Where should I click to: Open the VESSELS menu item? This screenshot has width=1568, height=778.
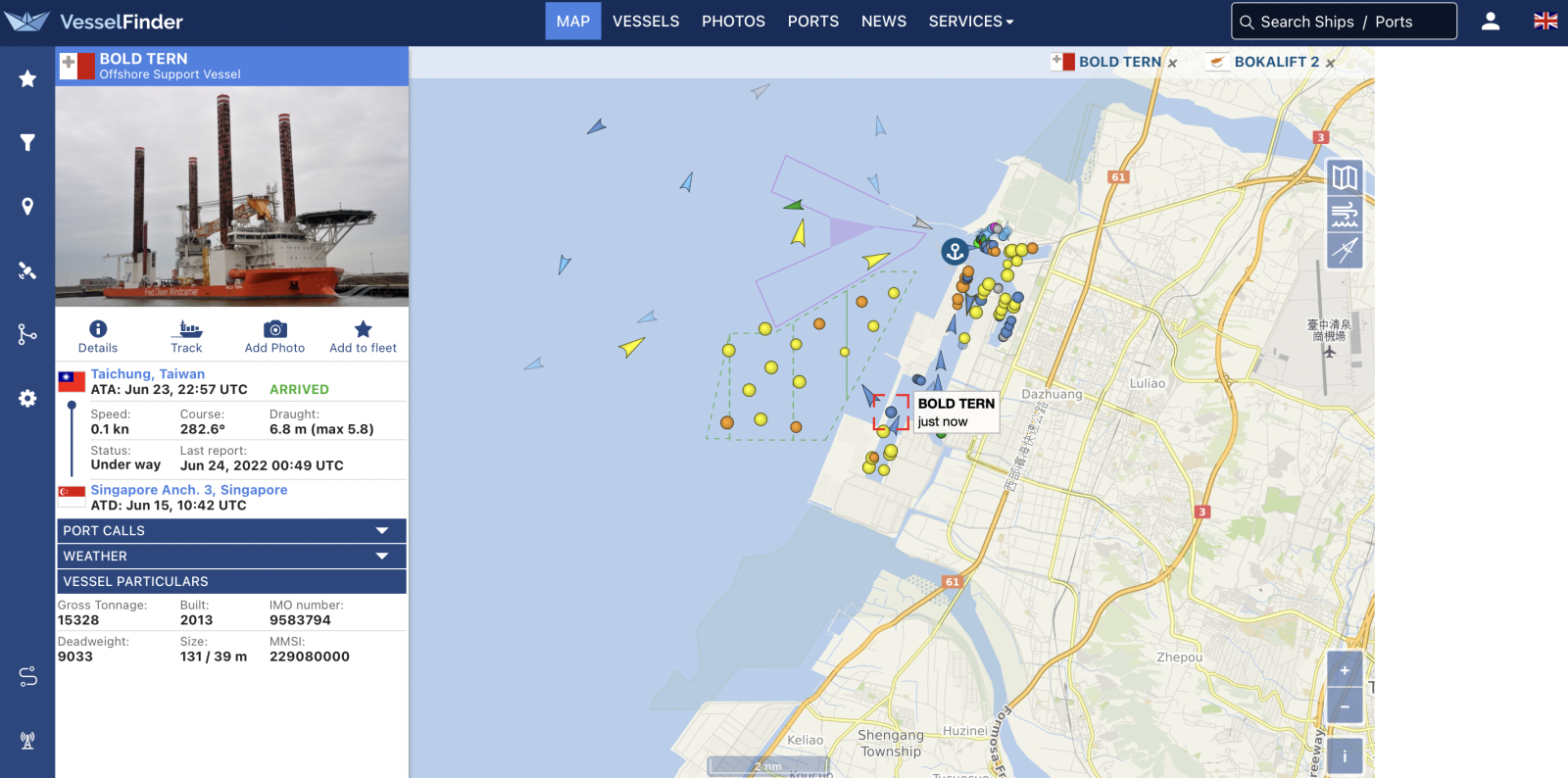point(646,21)
